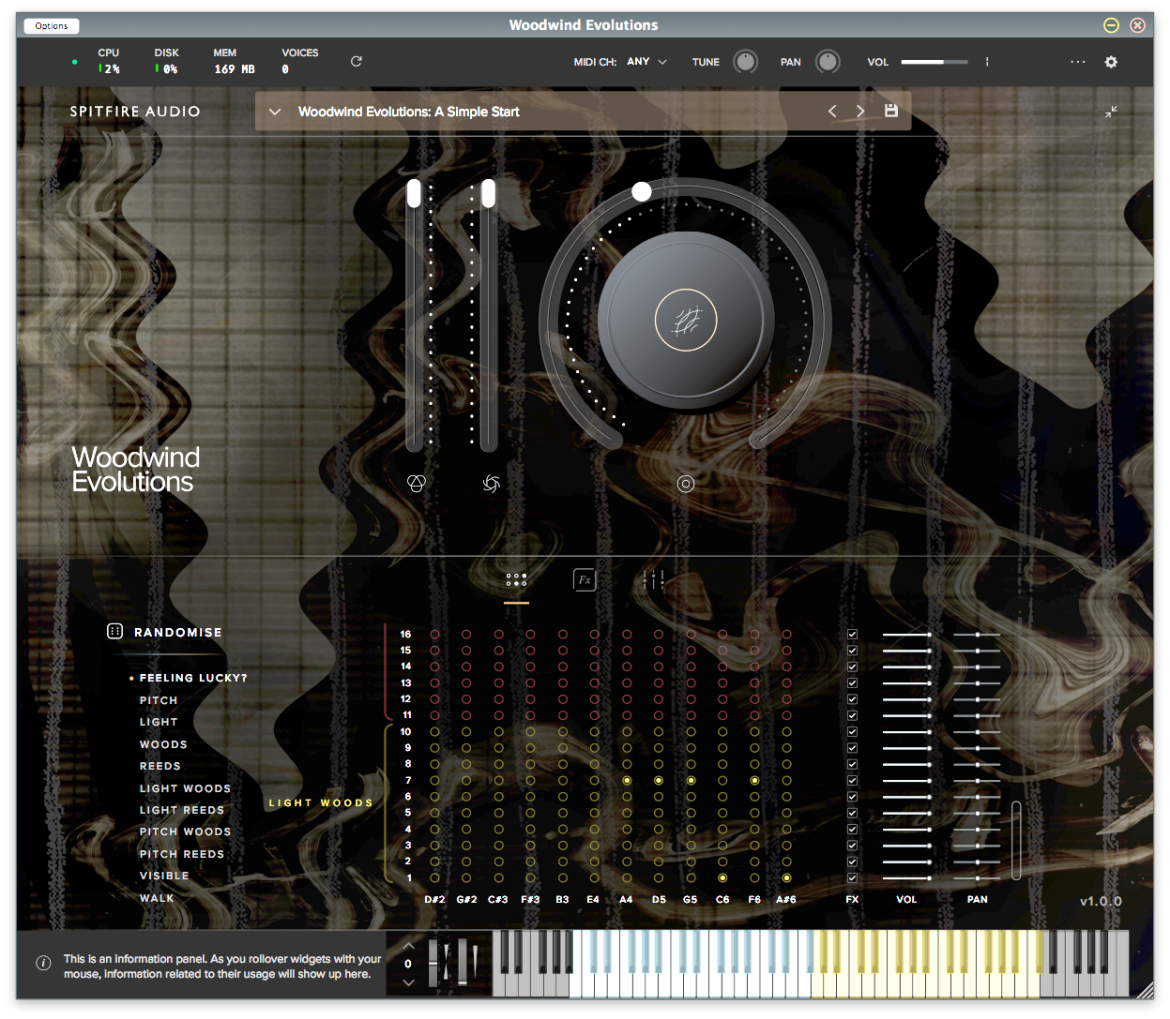The height and width of the screenshot is (1019, 1170).
Task: Open the MIDI CH dropdown set to ANY
Action: (x=646, y=62)
